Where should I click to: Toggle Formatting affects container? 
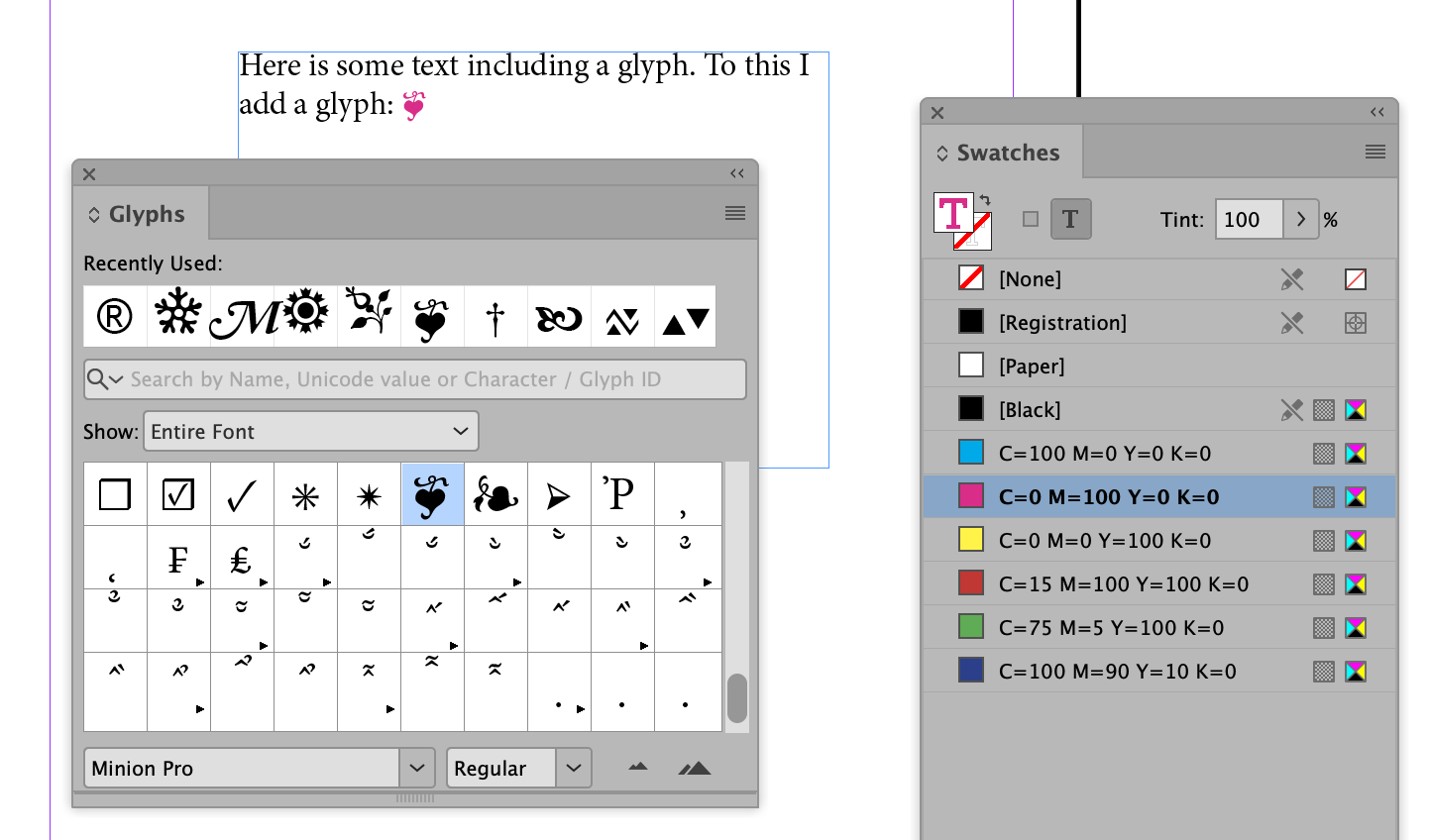tap(1031, 219)
